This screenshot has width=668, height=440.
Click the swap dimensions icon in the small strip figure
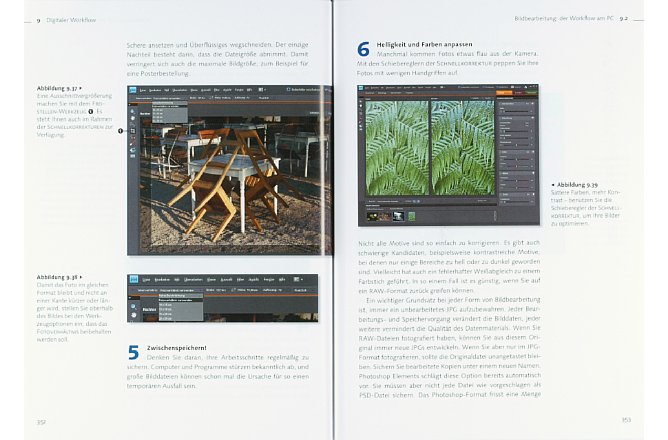click(x=232, y=290)
